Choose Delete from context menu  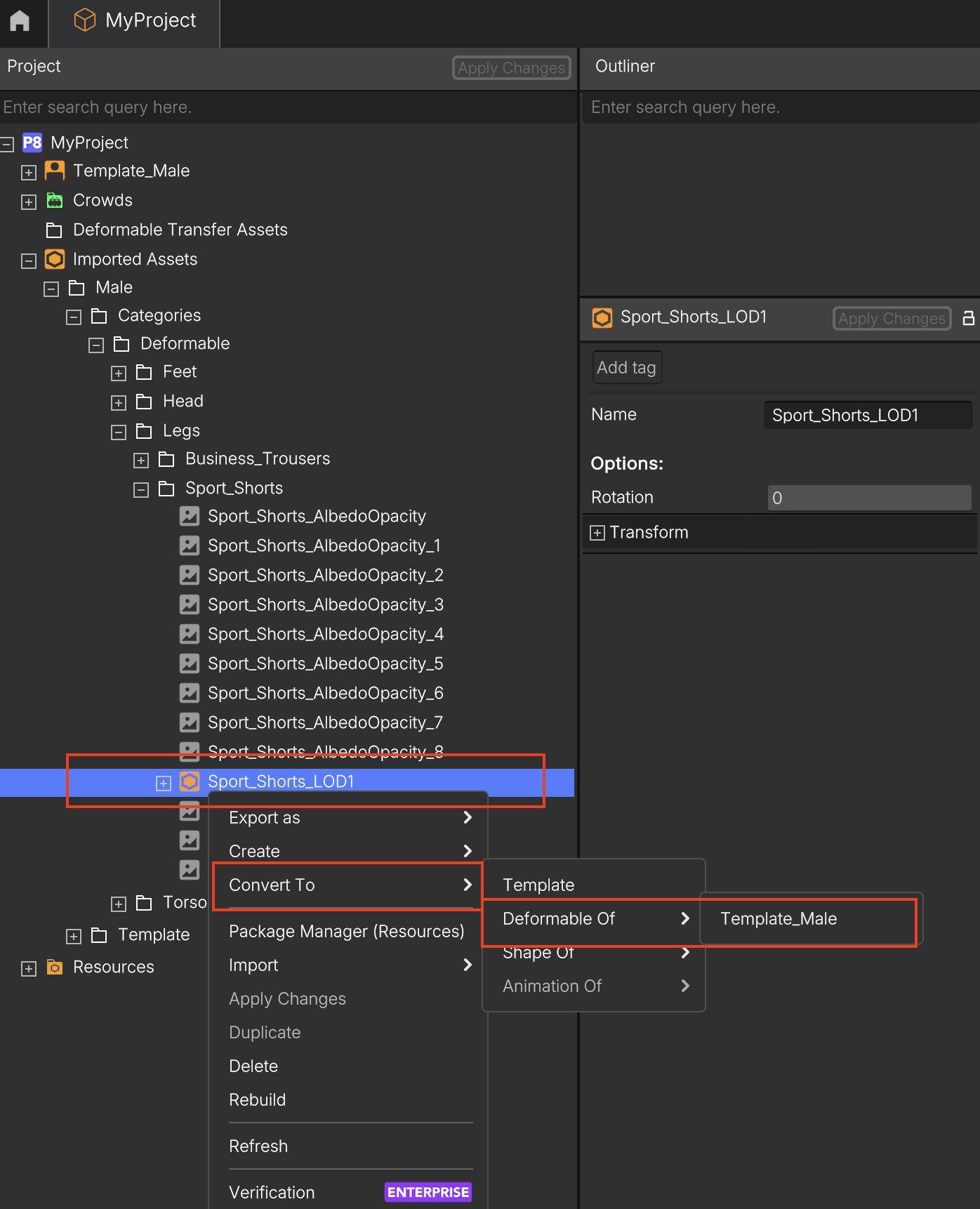click(x=349, y=1066)
